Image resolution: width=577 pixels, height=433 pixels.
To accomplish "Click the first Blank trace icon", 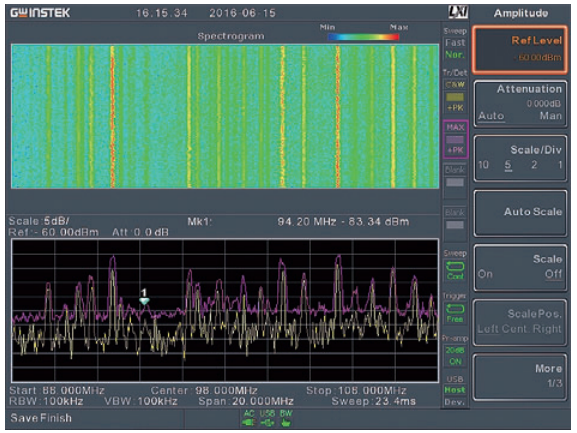I will coord(455,182).
